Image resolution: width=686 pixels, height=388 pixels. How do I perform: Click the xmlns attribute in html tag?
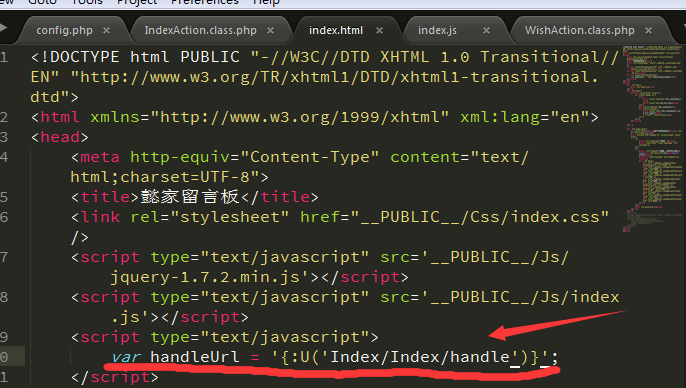click(116, 117)
